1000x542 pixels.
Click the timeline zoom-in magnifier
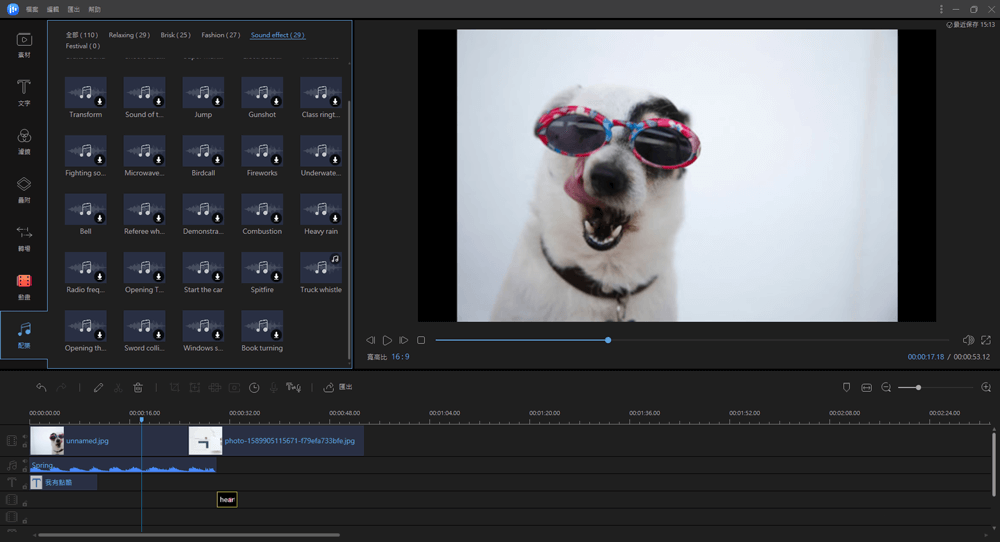pos(986,387)
